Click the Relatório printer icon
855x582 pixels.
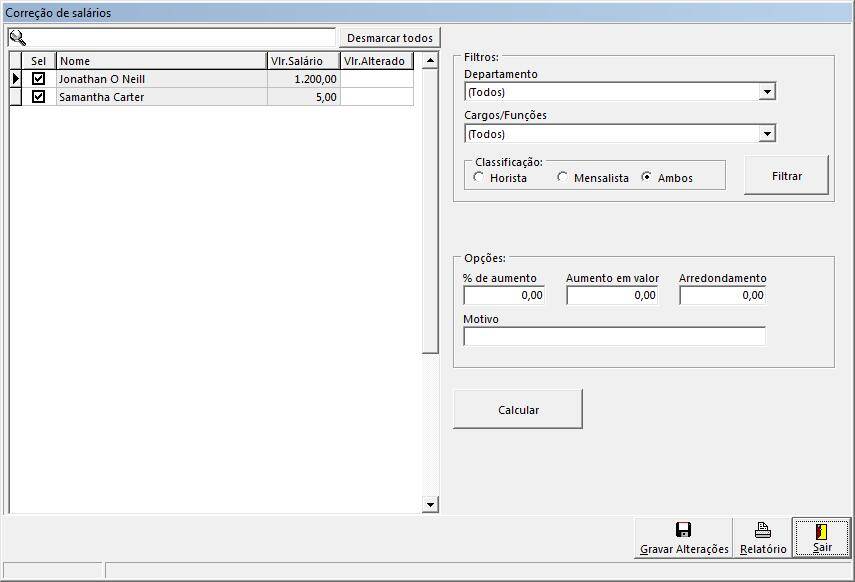click(x=763, y=530)
